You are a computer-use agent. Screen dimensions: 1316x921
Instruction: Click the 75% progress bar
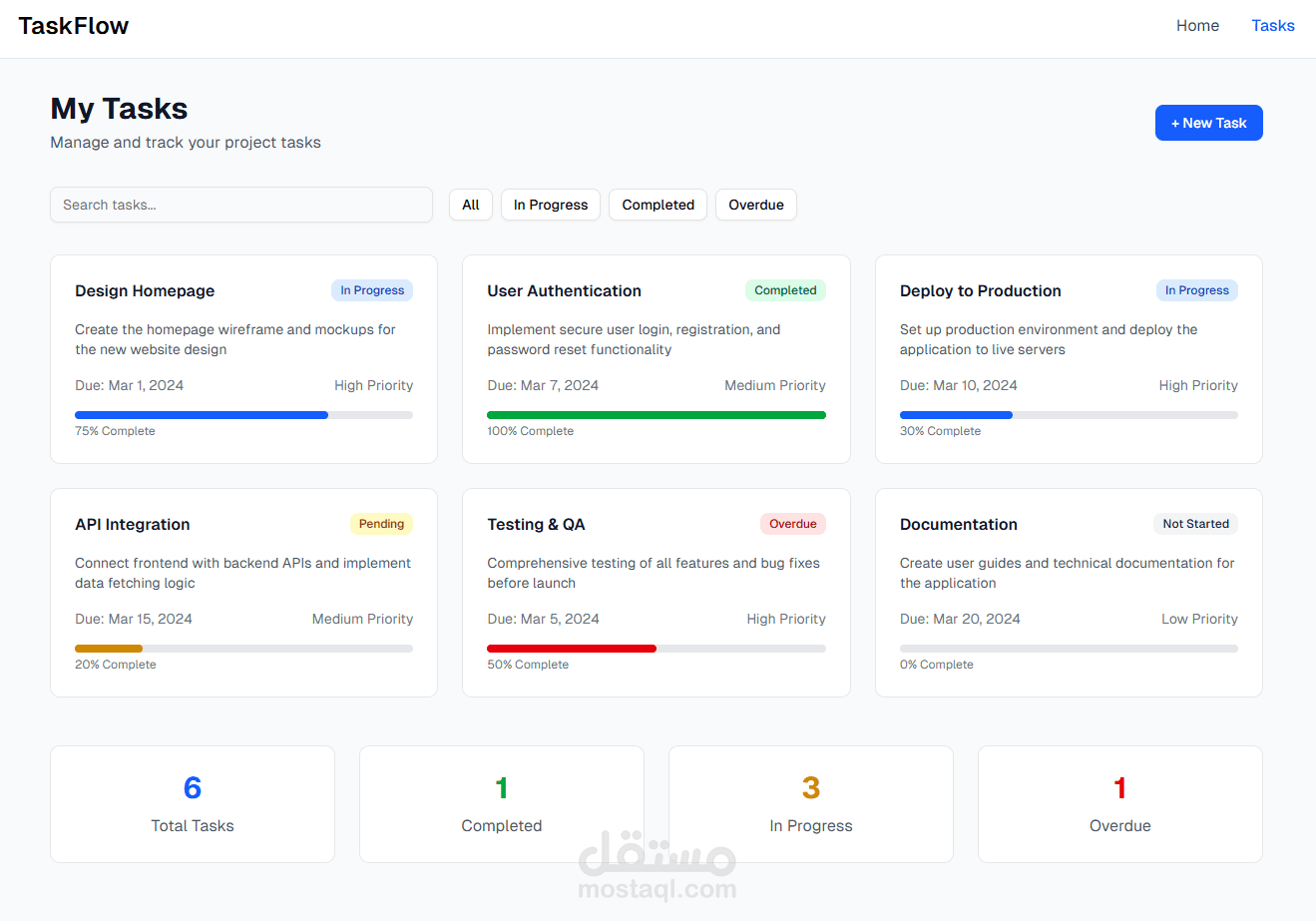point(243,415)
